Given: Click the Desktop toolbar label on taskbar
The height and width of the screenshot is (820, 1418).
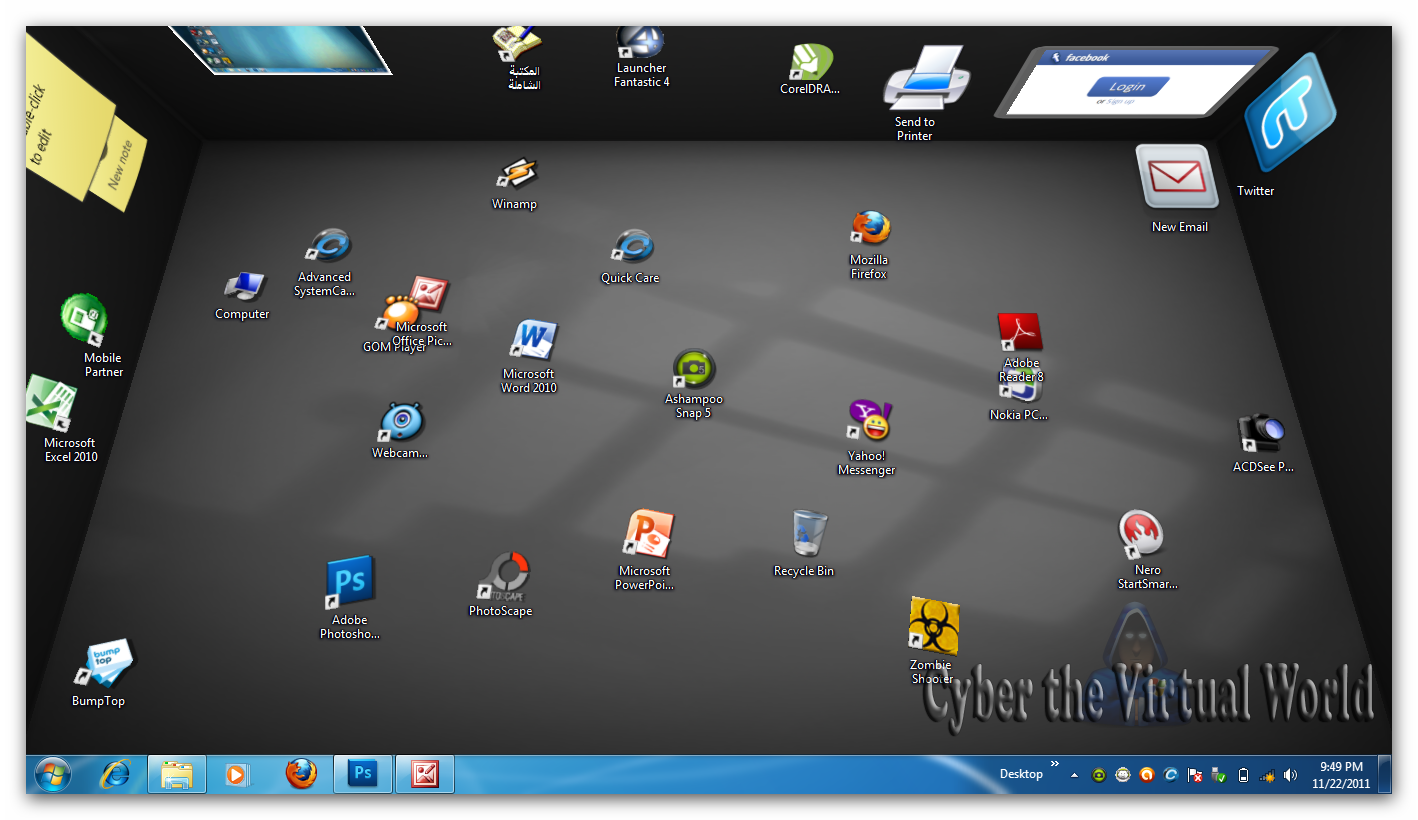Looking at the screenshot, I should pyautogui.click(x=1021, y=774).
